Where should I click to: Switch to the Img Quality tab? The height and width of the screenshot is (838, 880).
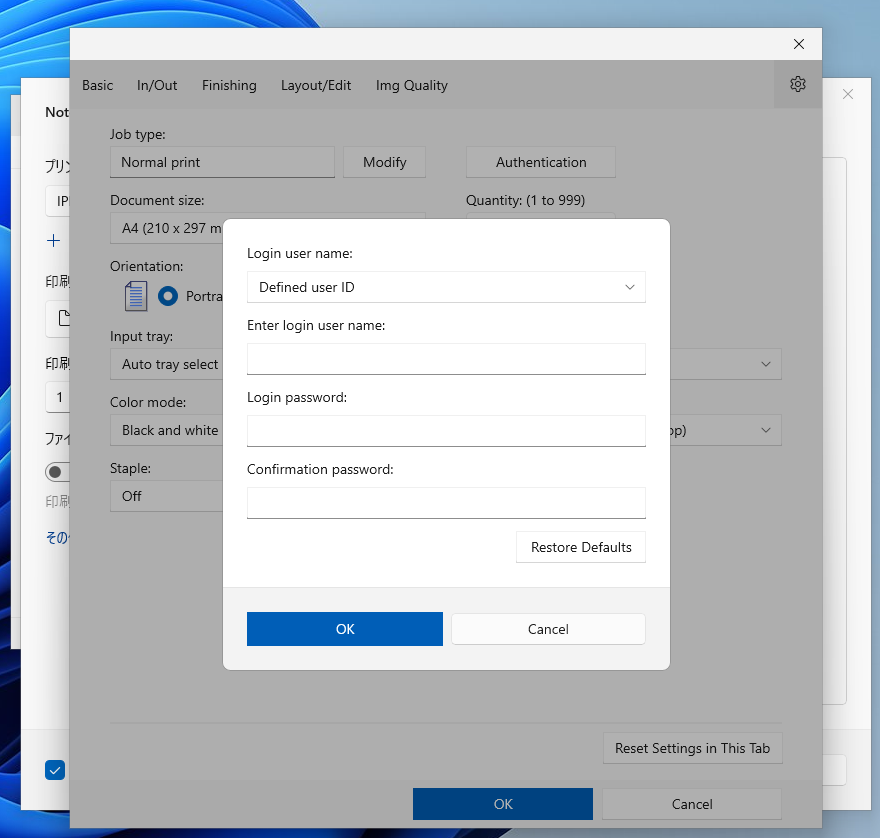pos(411,85)
